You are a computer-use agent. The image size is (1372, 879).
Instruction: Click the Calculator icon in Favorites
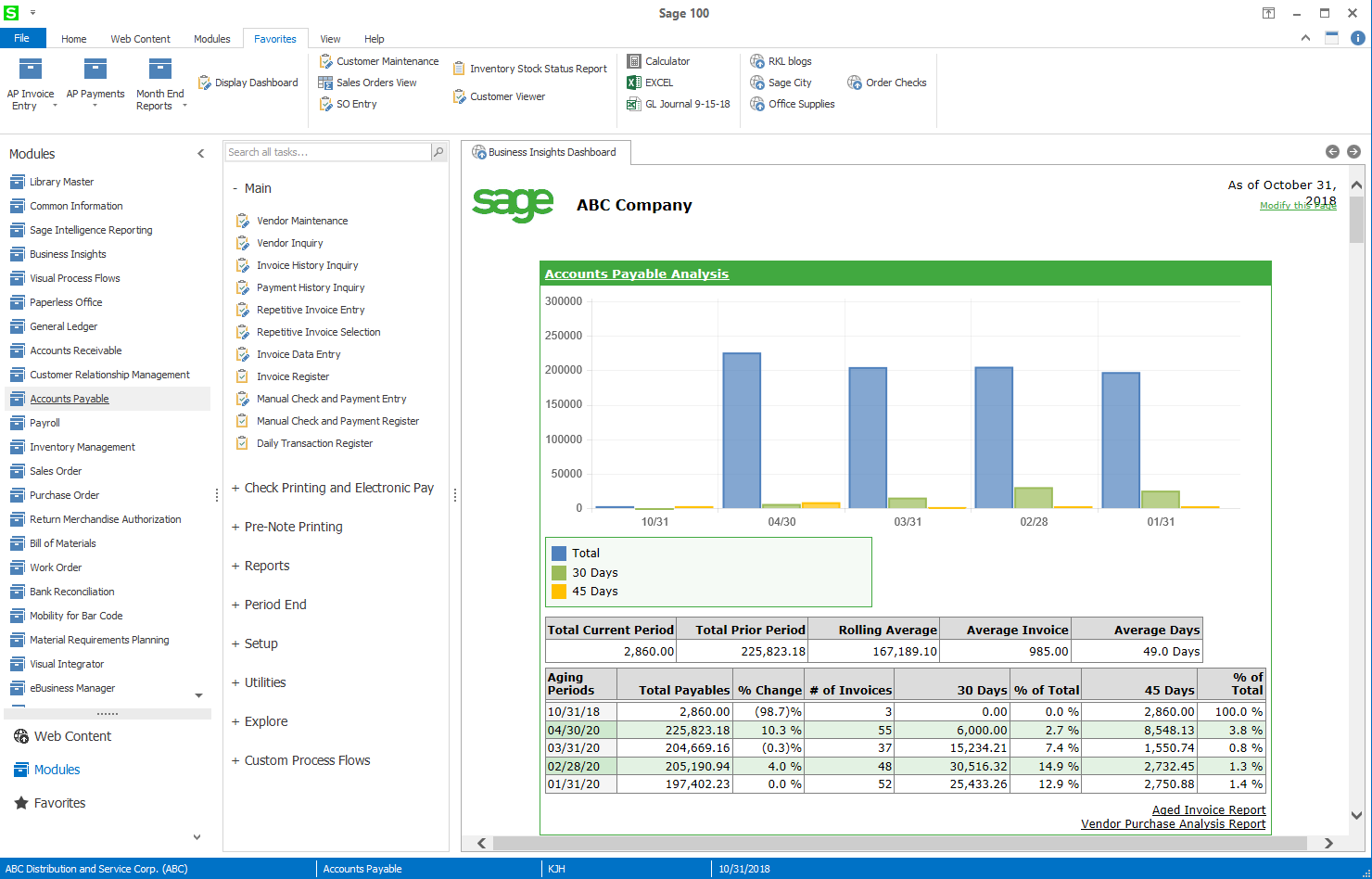(x=634, y=61)
